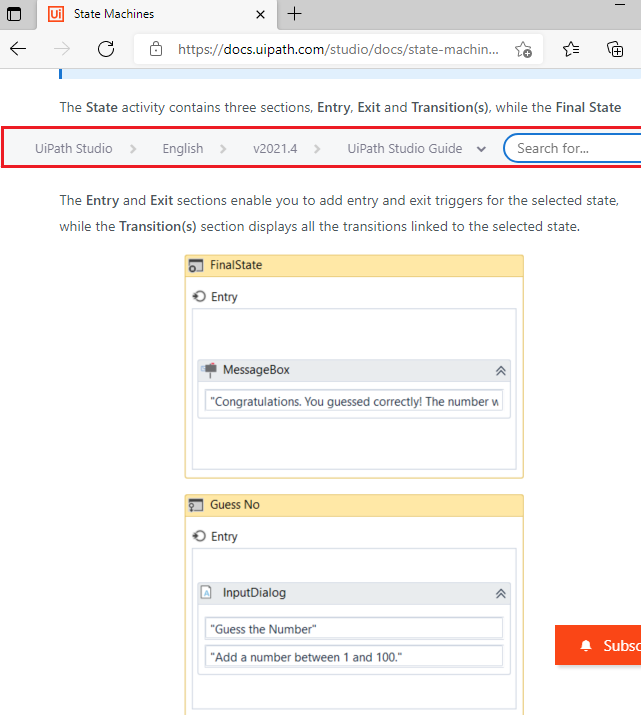Open the Favorites list
Image resolution: width=641 pixels, height=715 pixels.
tap(571, 49)
